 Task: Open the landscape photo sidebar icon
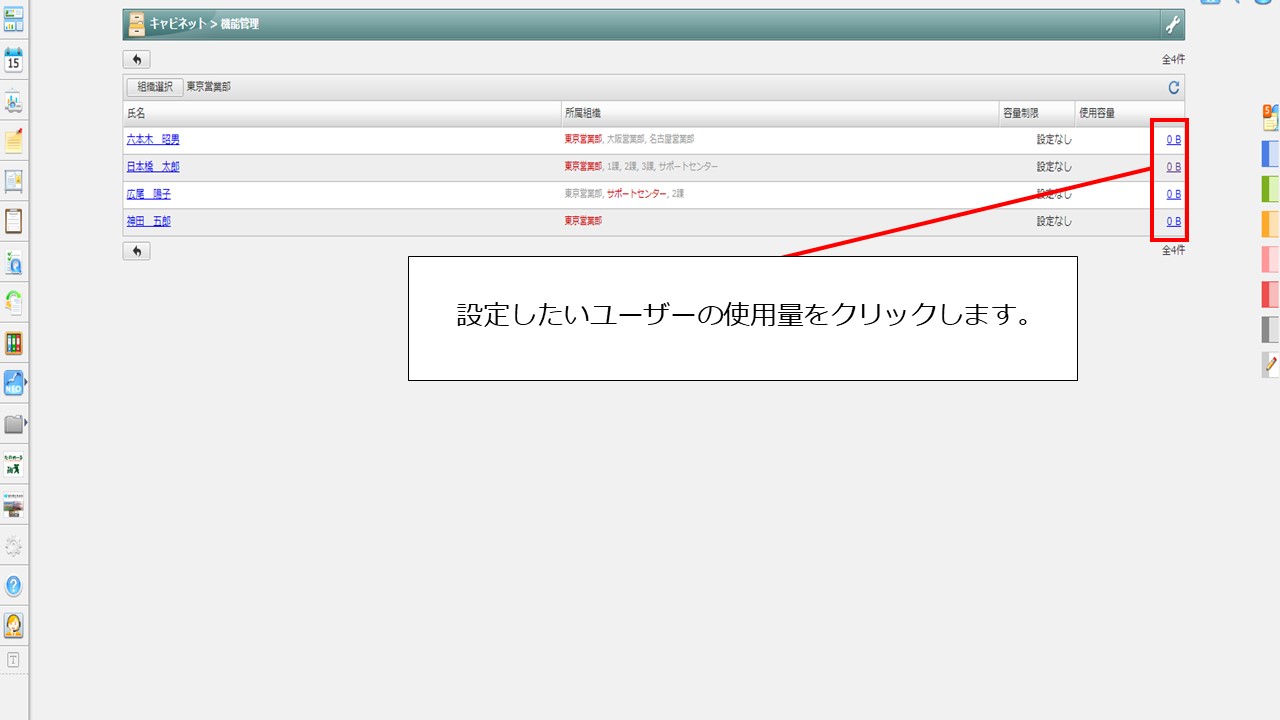[x=14, y=505]
